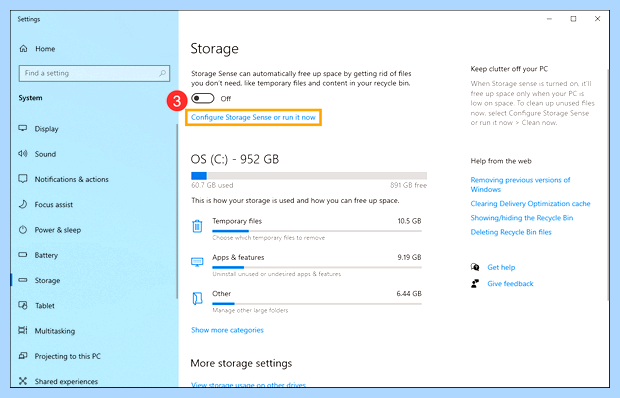620x398 pixels.
Task: Click the Apps & features usage bar
Action: tap(317, 268)
